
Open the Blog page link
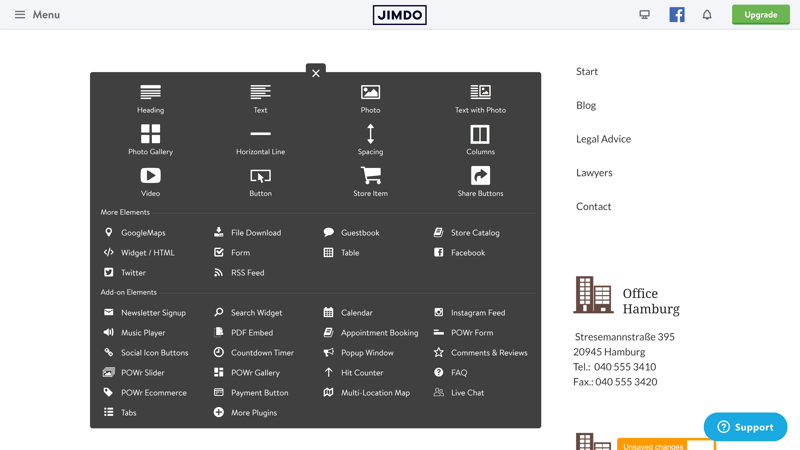pos(586,105)
